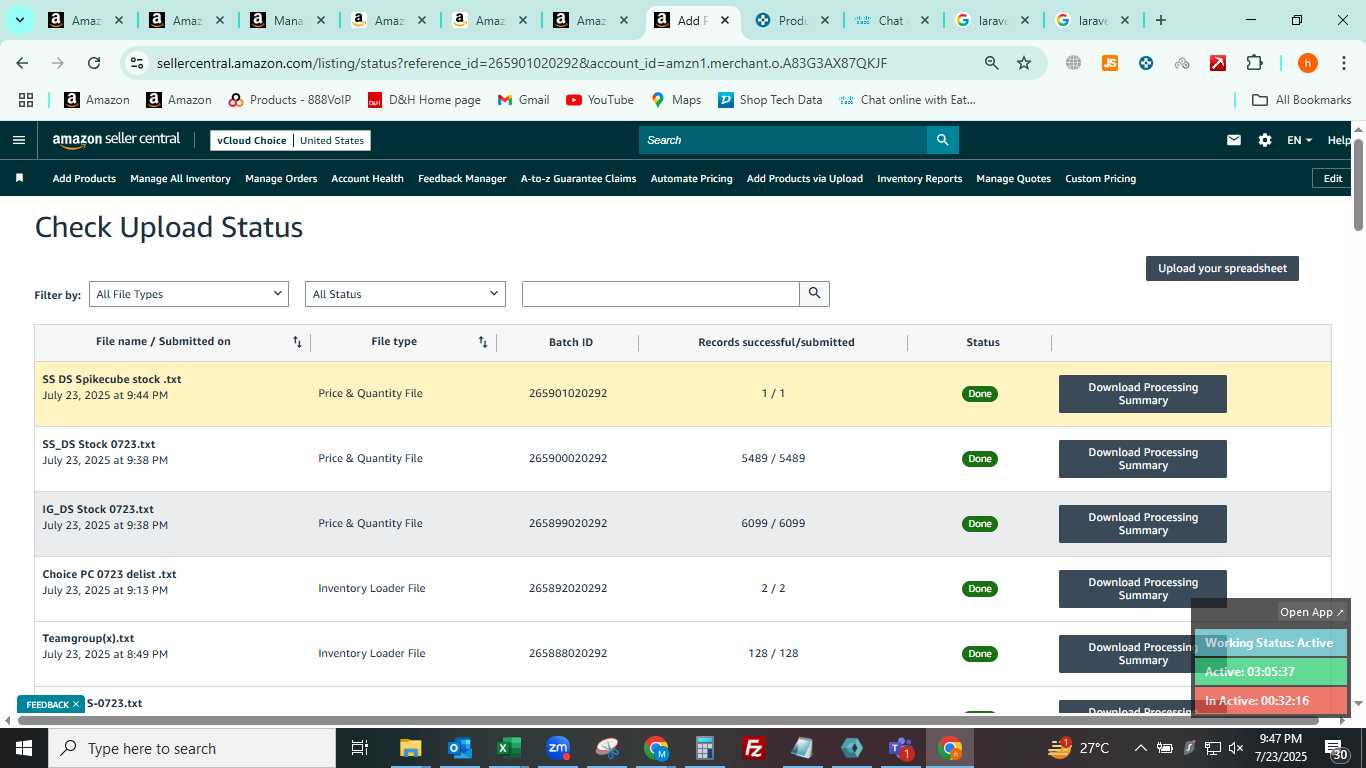1366x768 pixels.
Task: Click the filter search magnifier button
Action: [814, 294]
